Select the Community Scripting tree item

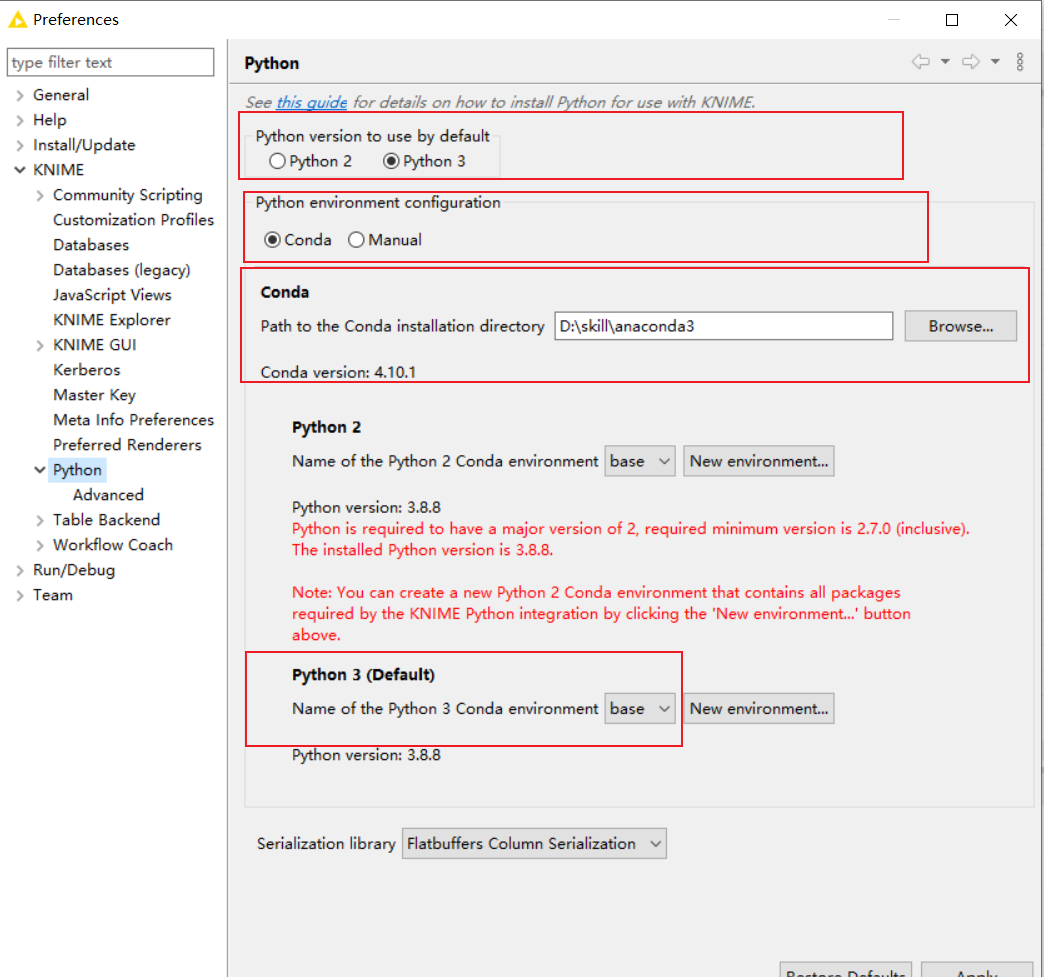click(128, 195)
